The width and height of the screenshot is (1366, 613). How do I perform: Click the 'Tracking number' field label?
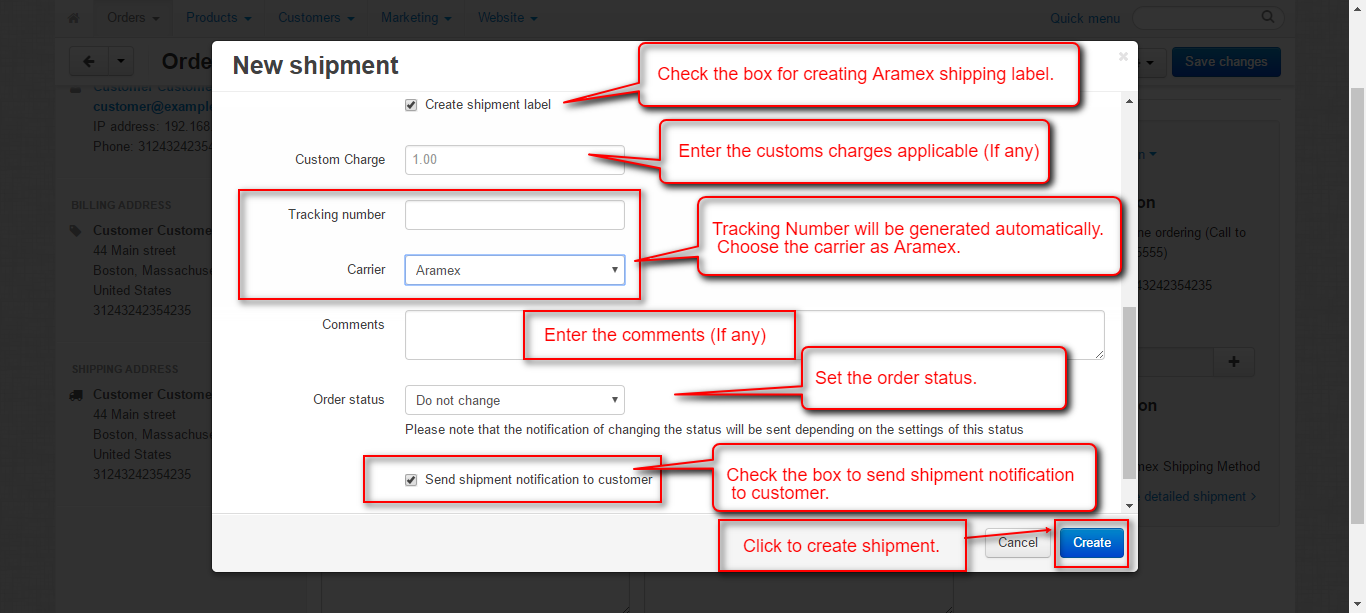click(337, 215)
